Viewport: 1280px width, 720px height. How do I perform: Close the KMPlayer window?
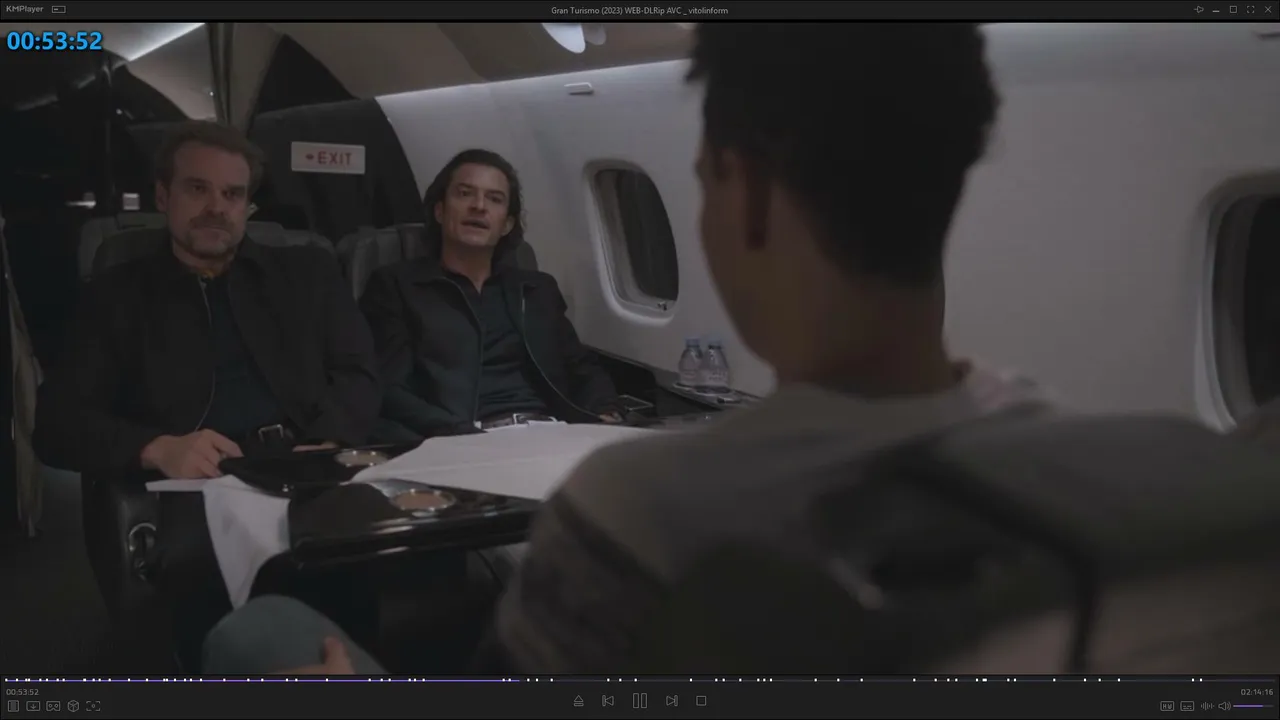(x=1267, y=10)
